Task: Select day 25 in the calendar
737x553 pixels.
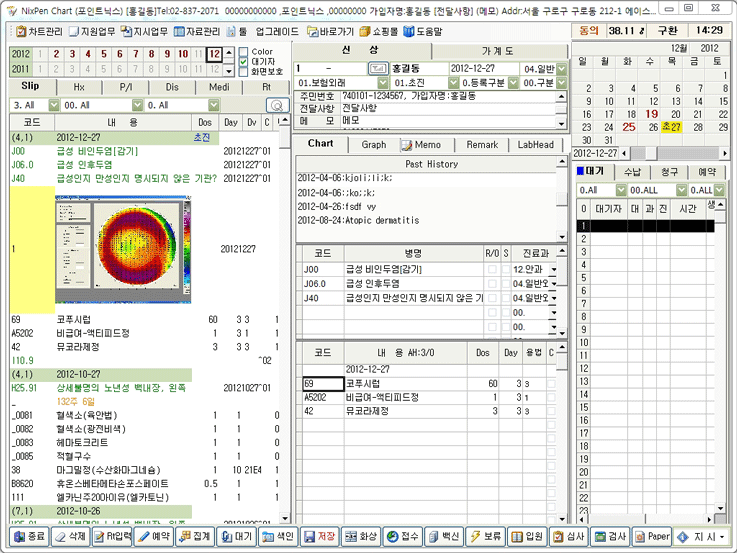Action: point(628,127)
